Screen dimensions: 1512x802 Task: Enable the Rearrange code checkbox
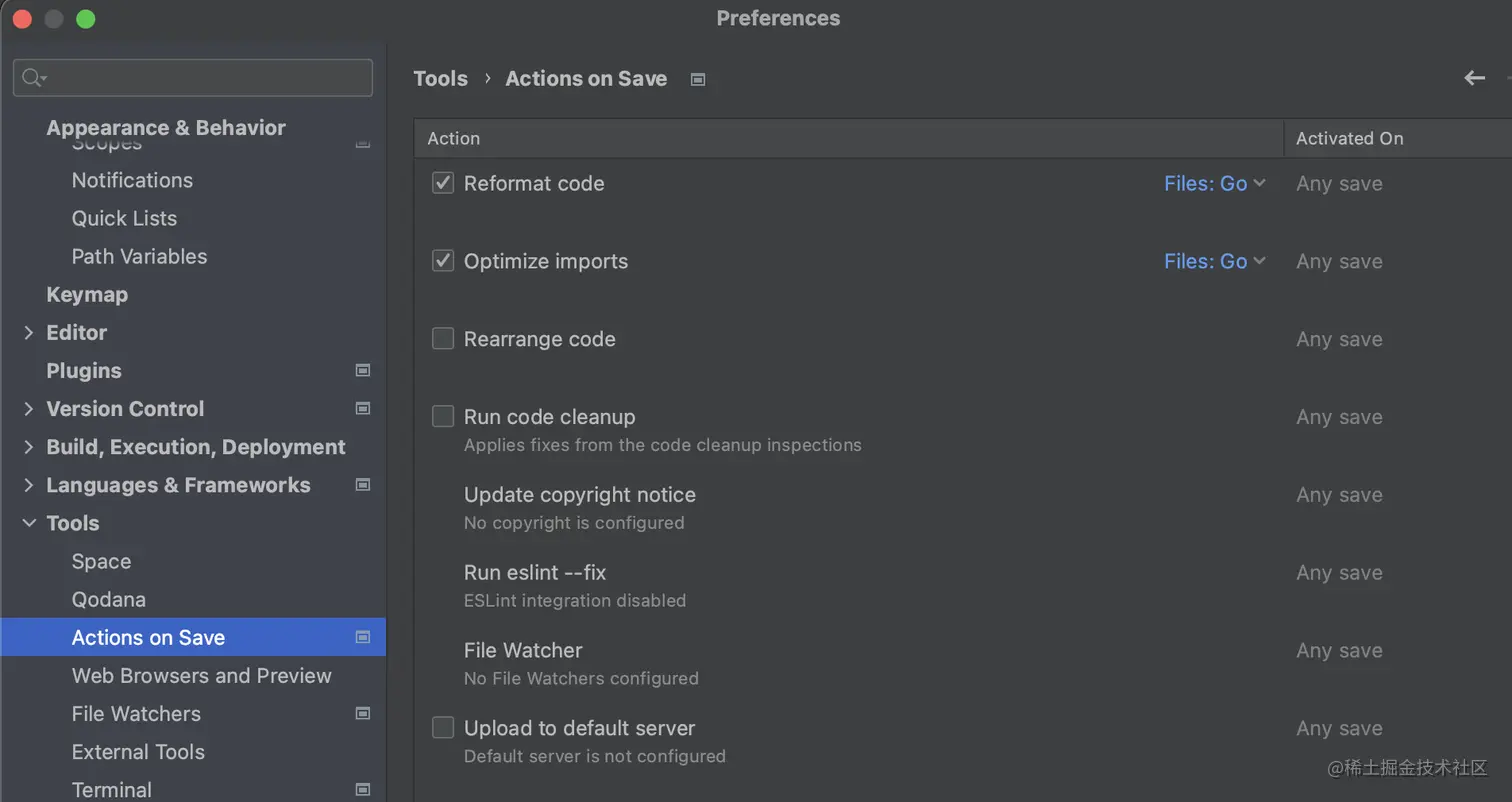[x=443, y=339]
